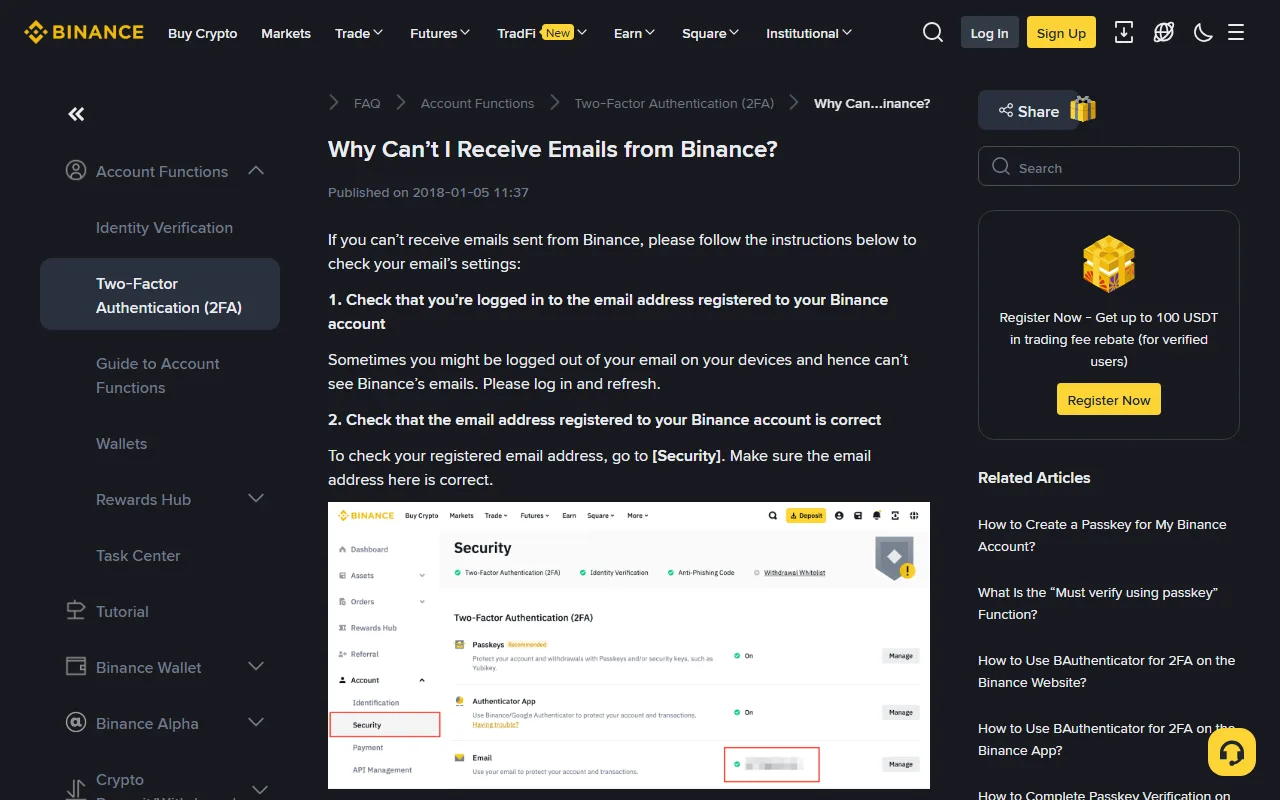
Task: Open the support headset chat button
Action: click(1232, 752)
